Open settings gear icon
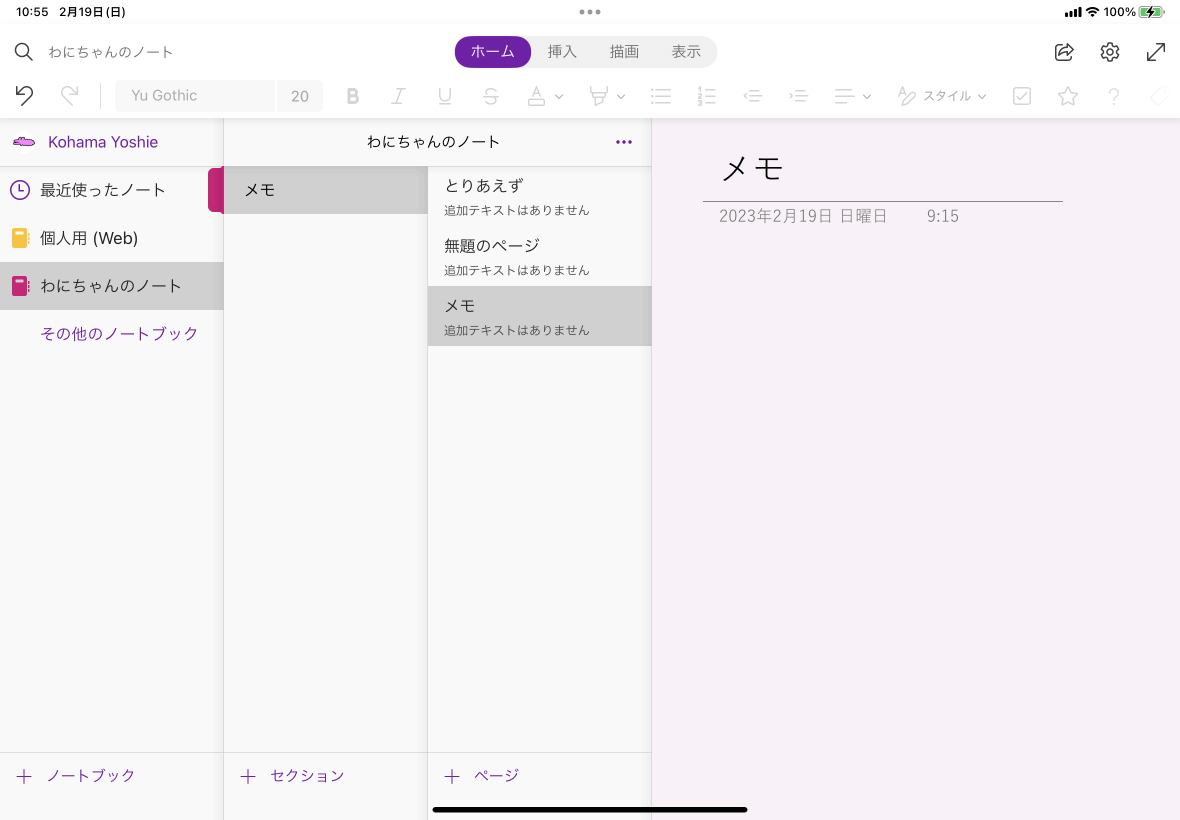Image resolution: width=1180 pixels, height=820 pixels. (x=1110, y=52)
